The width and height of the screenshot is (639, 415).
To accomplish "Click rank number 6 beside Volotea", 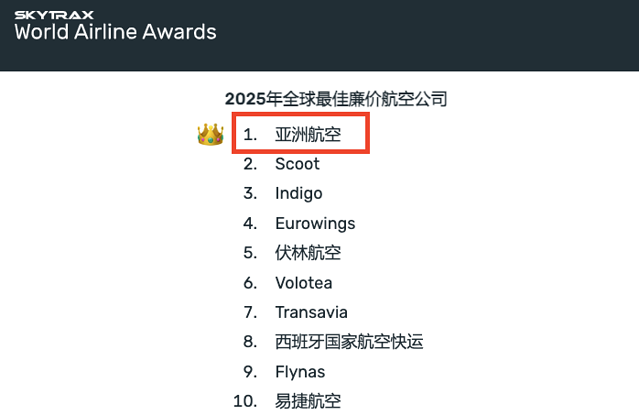I will [250, 283].
